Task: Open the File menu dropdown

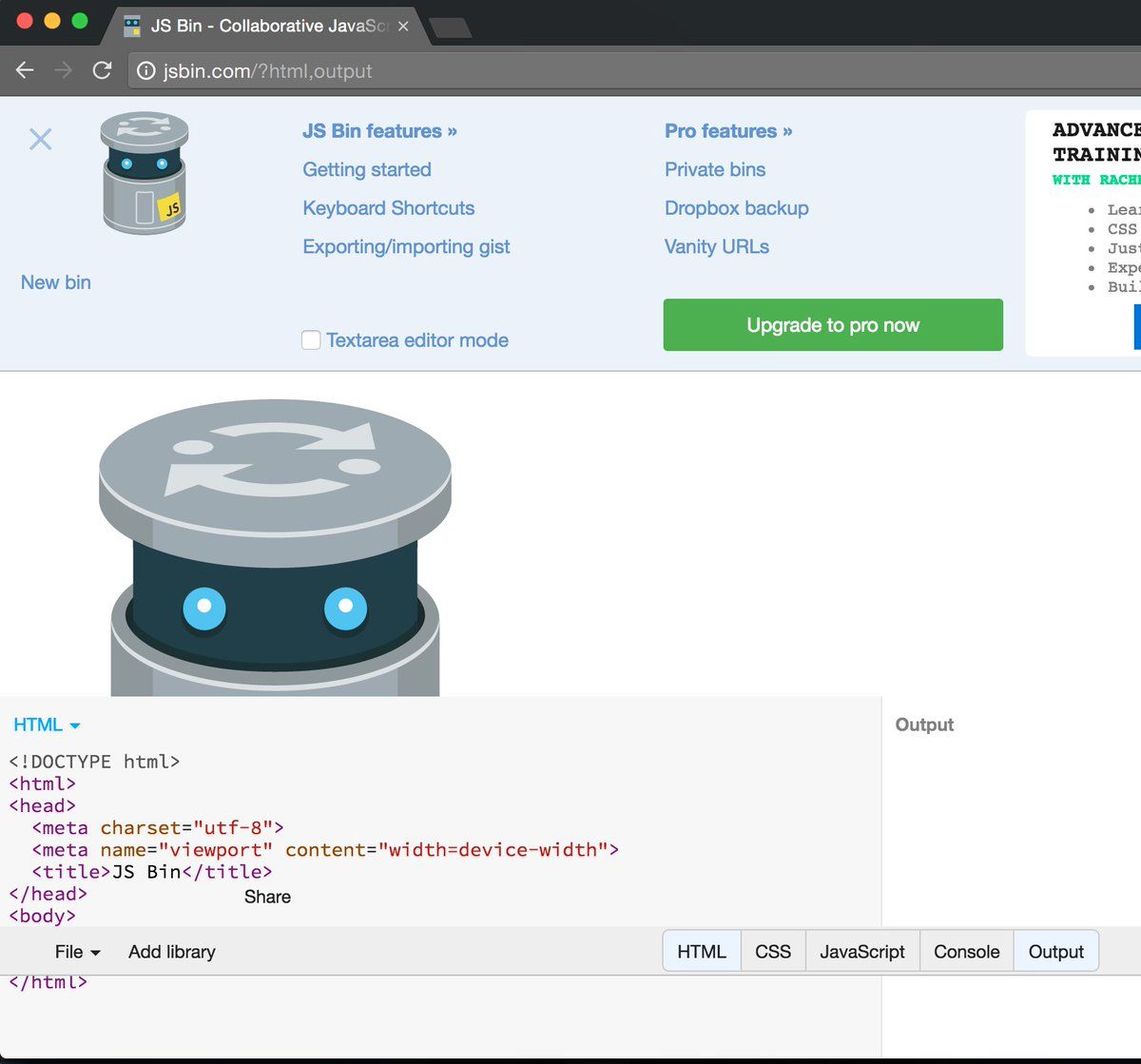Action: (x=77, y=952)
